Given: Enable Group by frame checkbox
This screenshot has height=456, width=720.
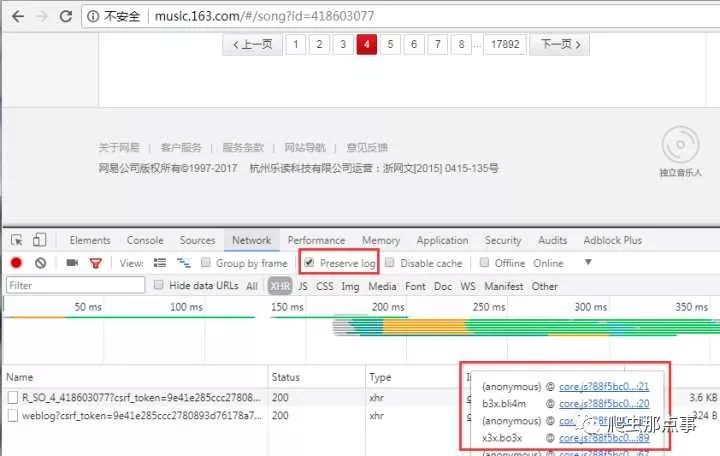Looking at the screenshot, I should 206,263.
